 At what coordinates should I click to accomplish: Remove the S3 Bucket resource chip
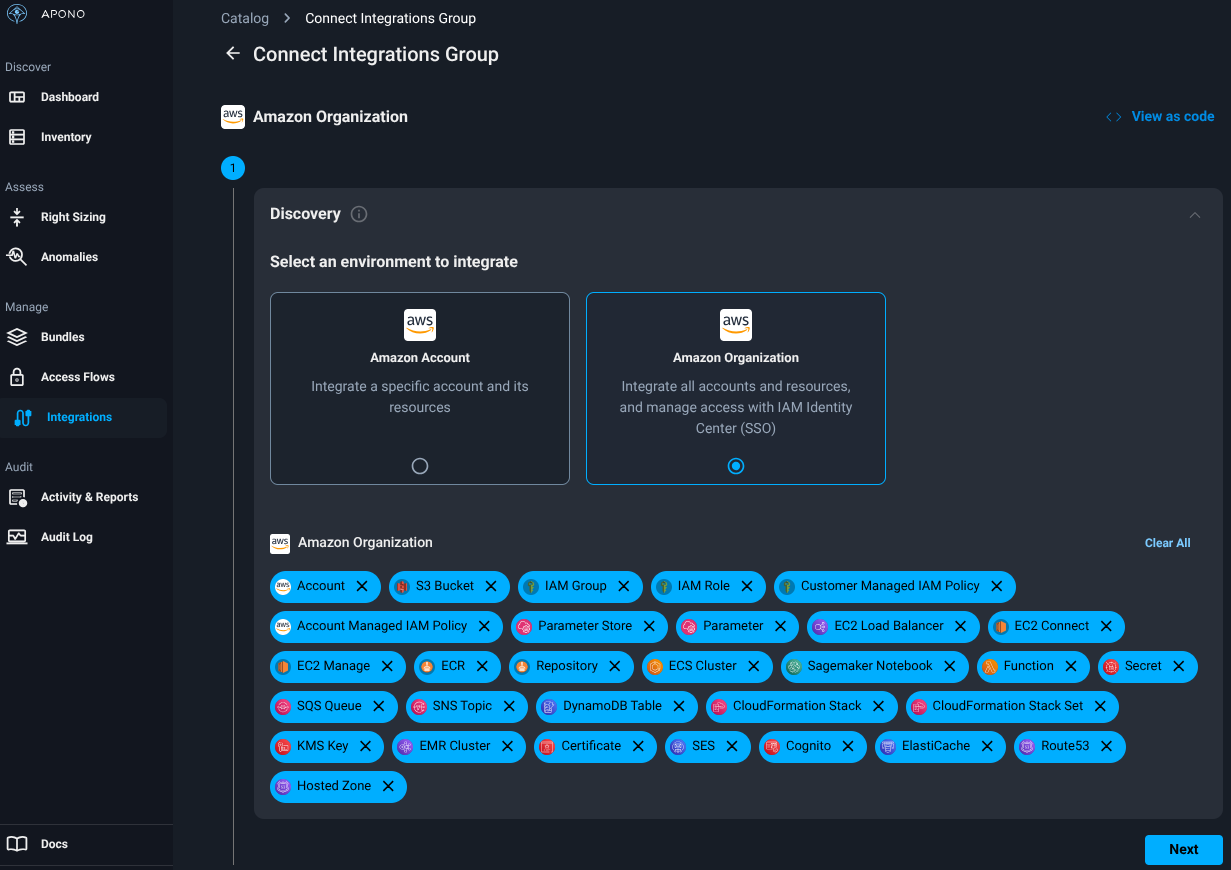coord(490,586)
